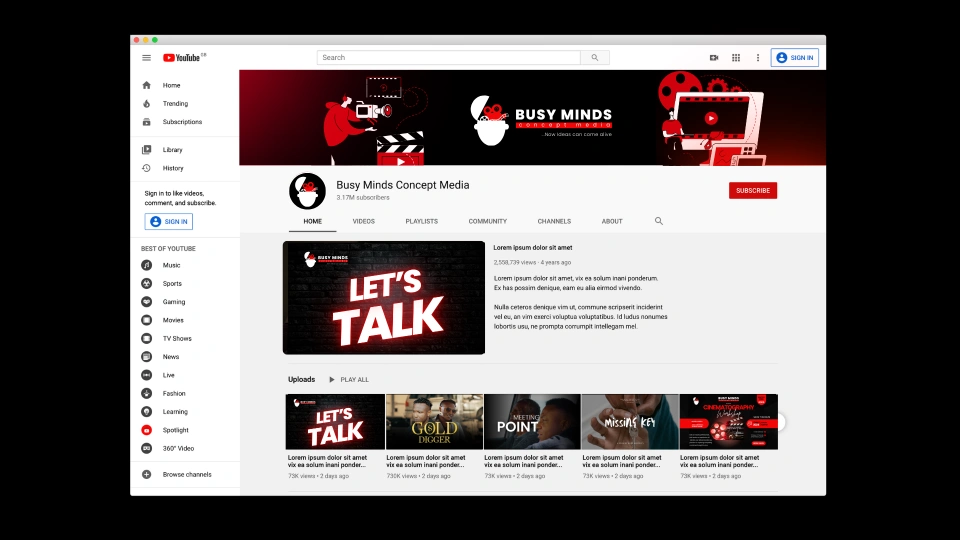Search within channel using magnifier icon
960x540 pixels.
[659, 221]
